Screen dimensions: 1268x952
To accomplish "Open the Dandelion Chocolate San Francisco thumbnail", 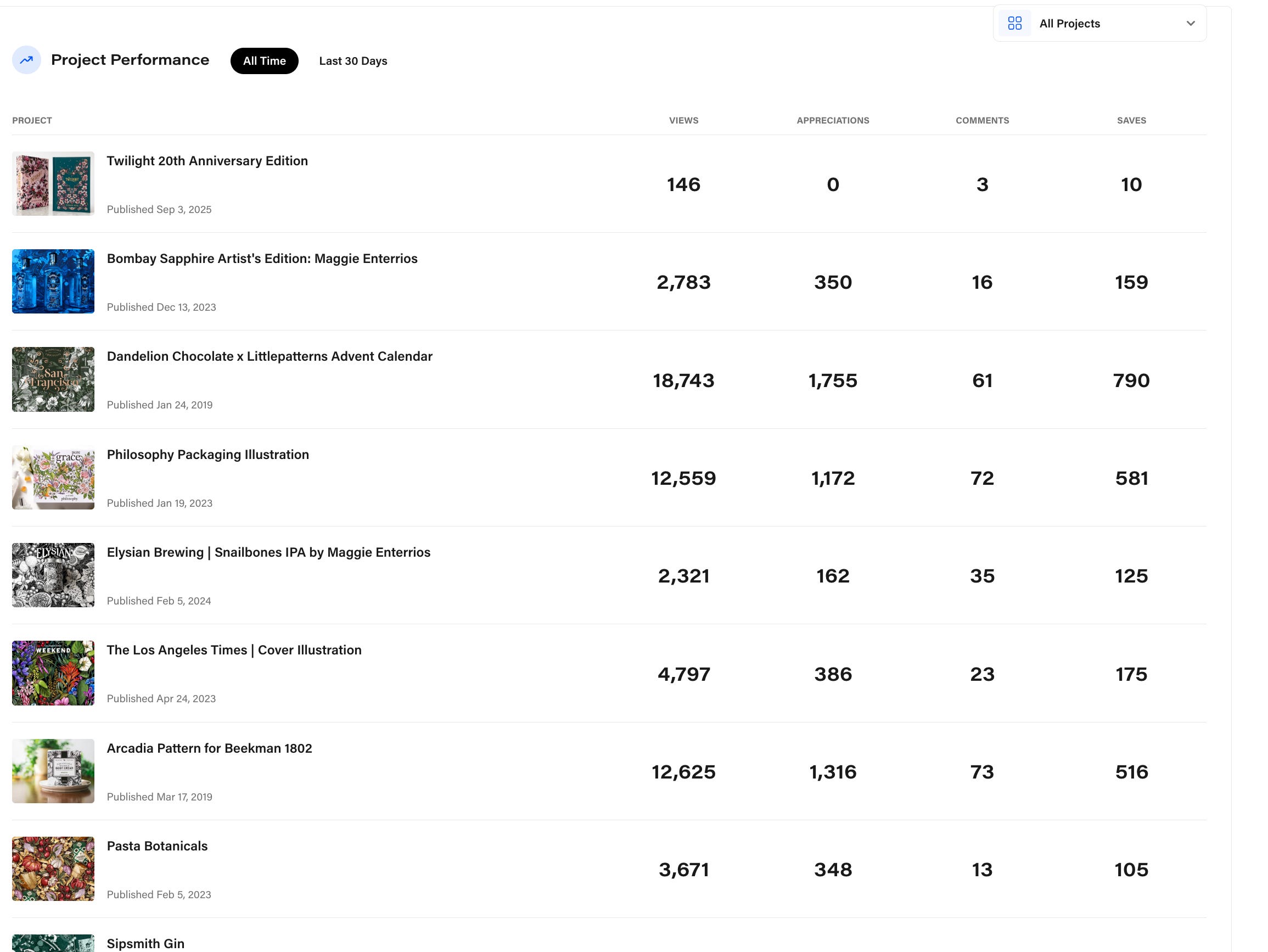I will point(53,379).
